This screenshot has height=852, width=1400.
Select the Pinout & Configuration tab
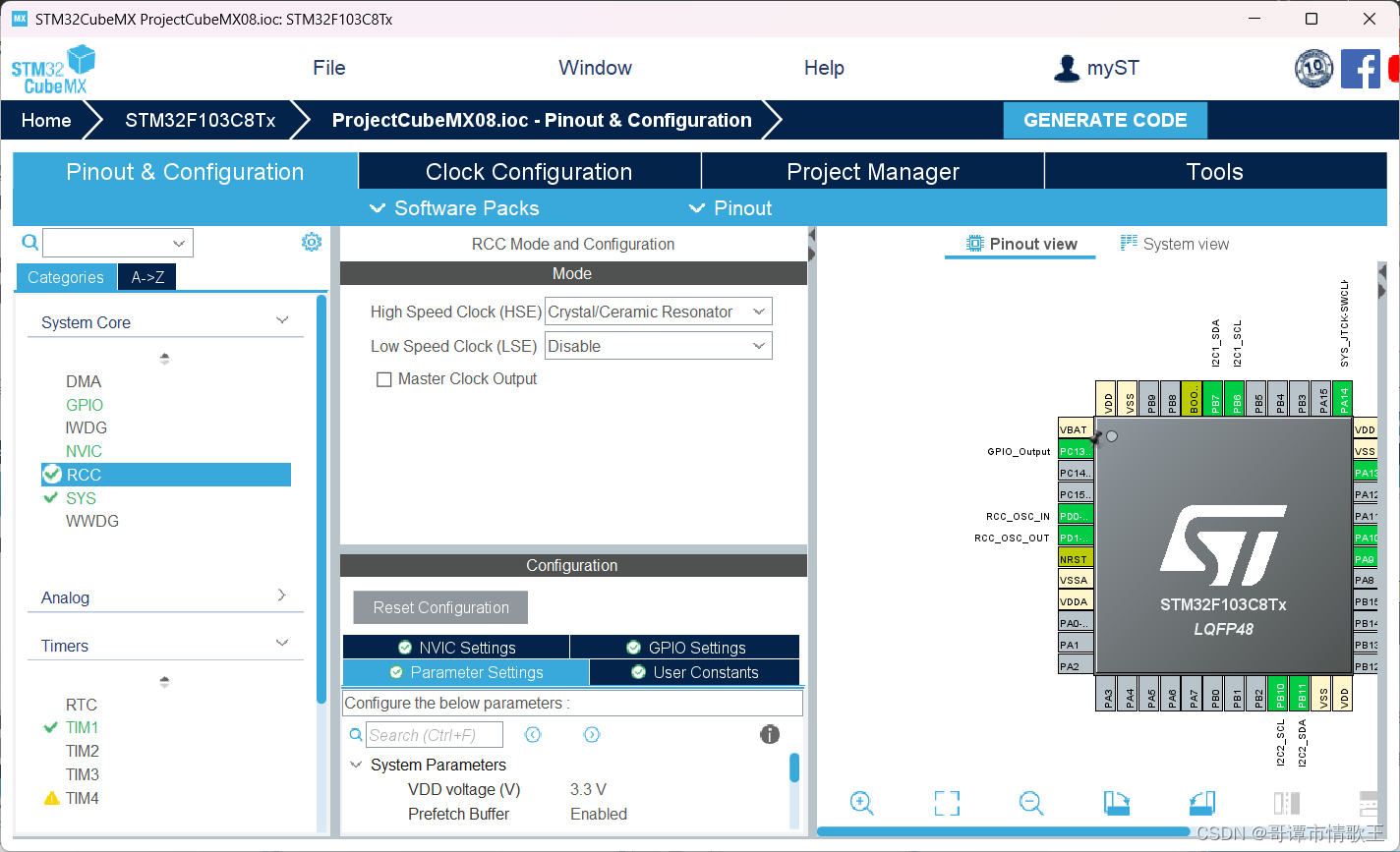(185, 171)
